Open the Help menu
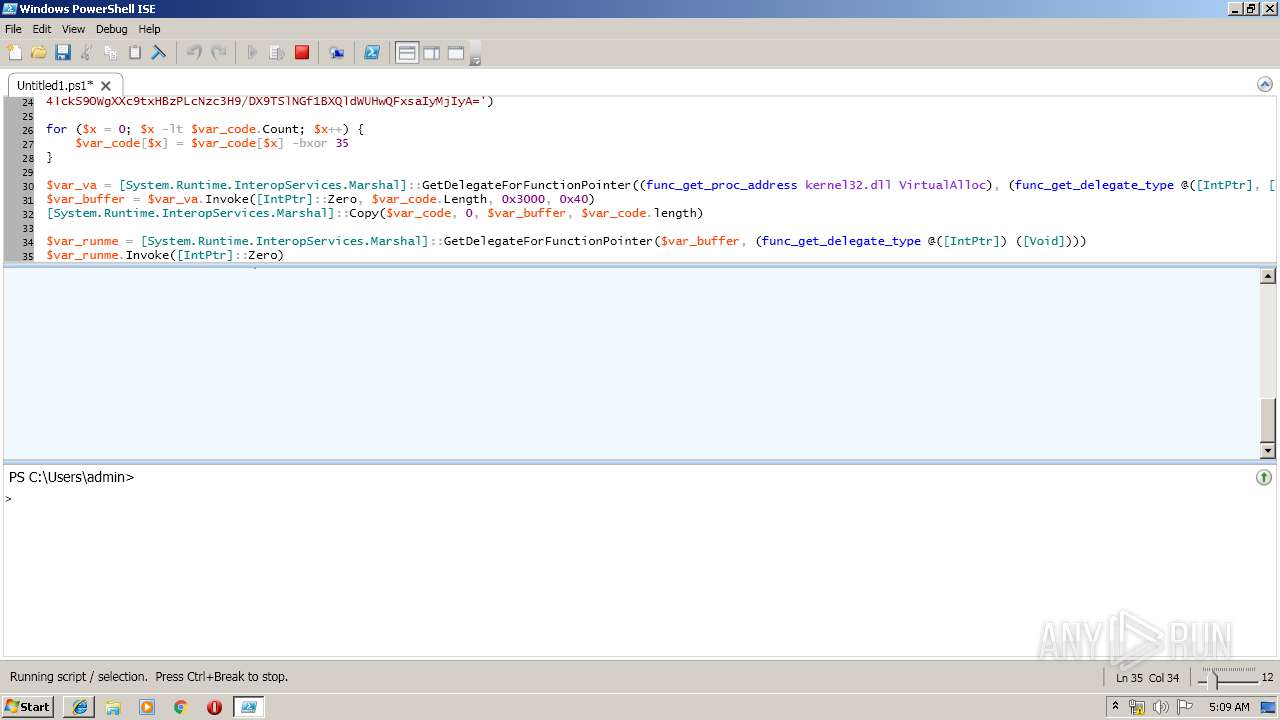The image size is (1280, 720). click(149, 29)
